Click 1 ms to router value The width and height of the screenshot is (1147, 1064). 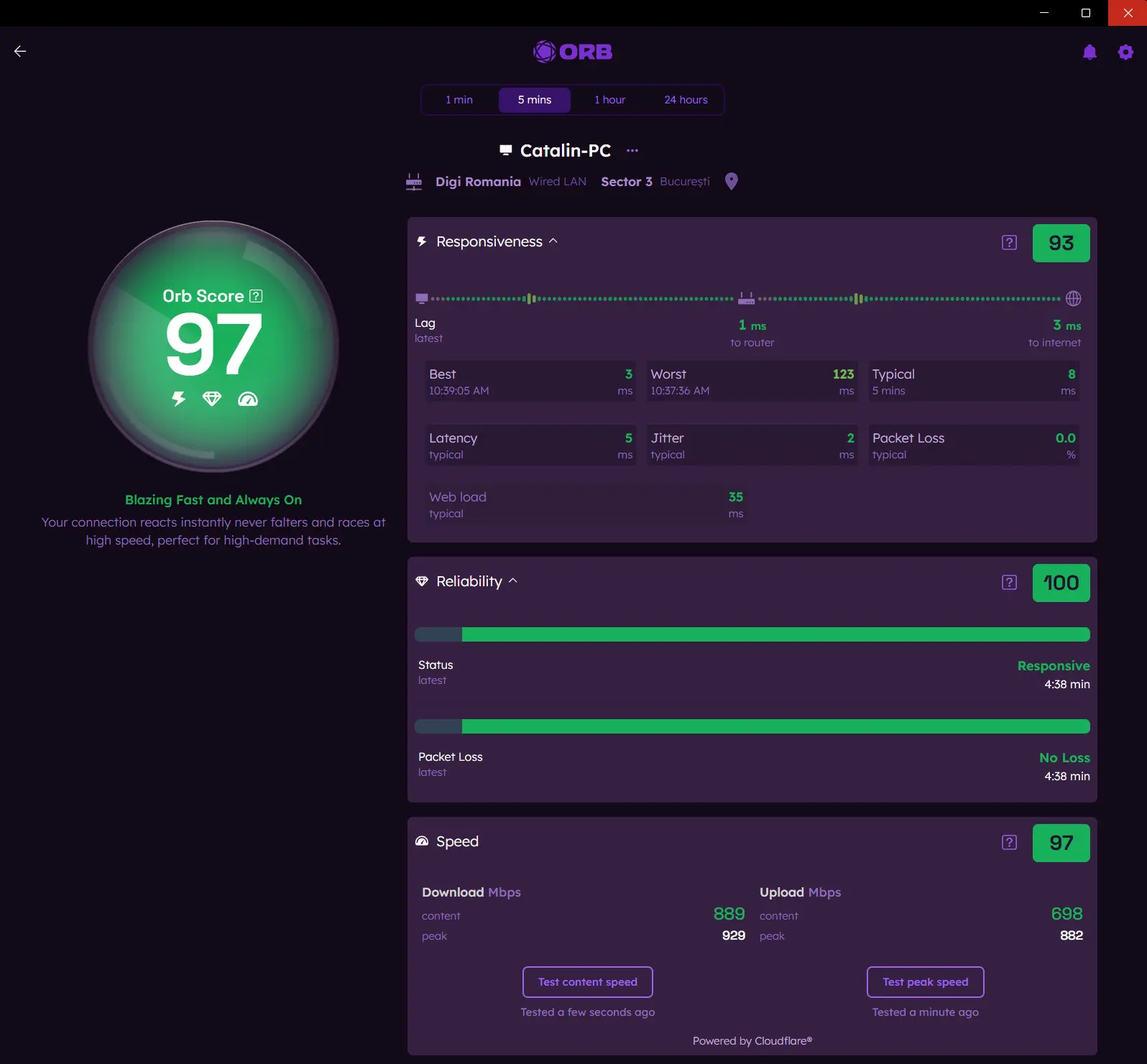(752, 325)
